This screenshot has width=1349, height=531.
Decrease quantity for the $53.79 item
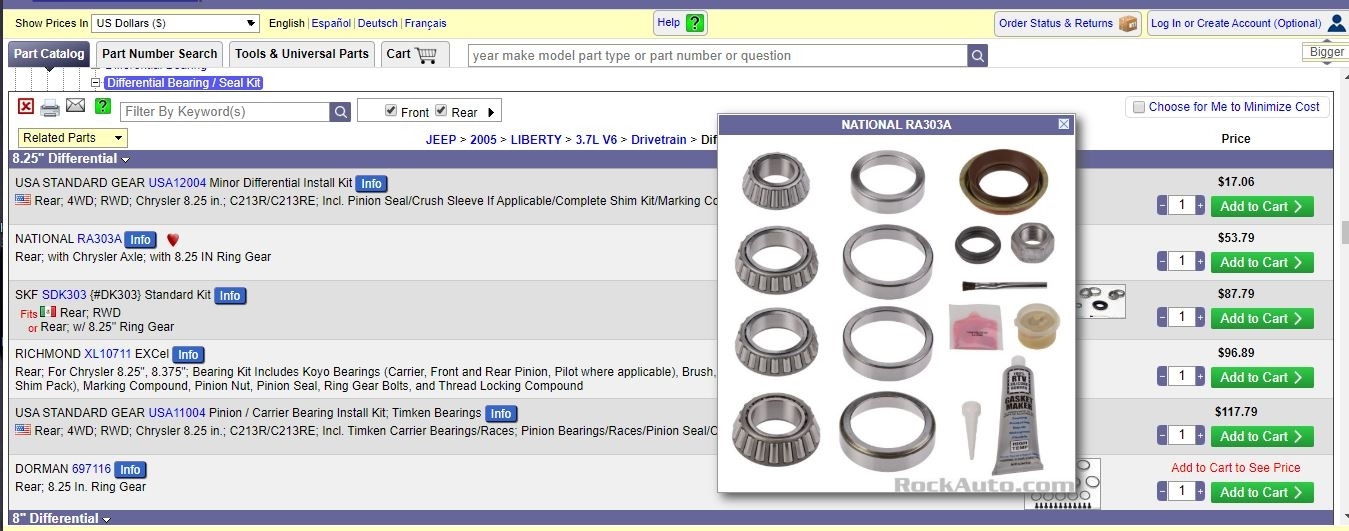point(1162,262)
